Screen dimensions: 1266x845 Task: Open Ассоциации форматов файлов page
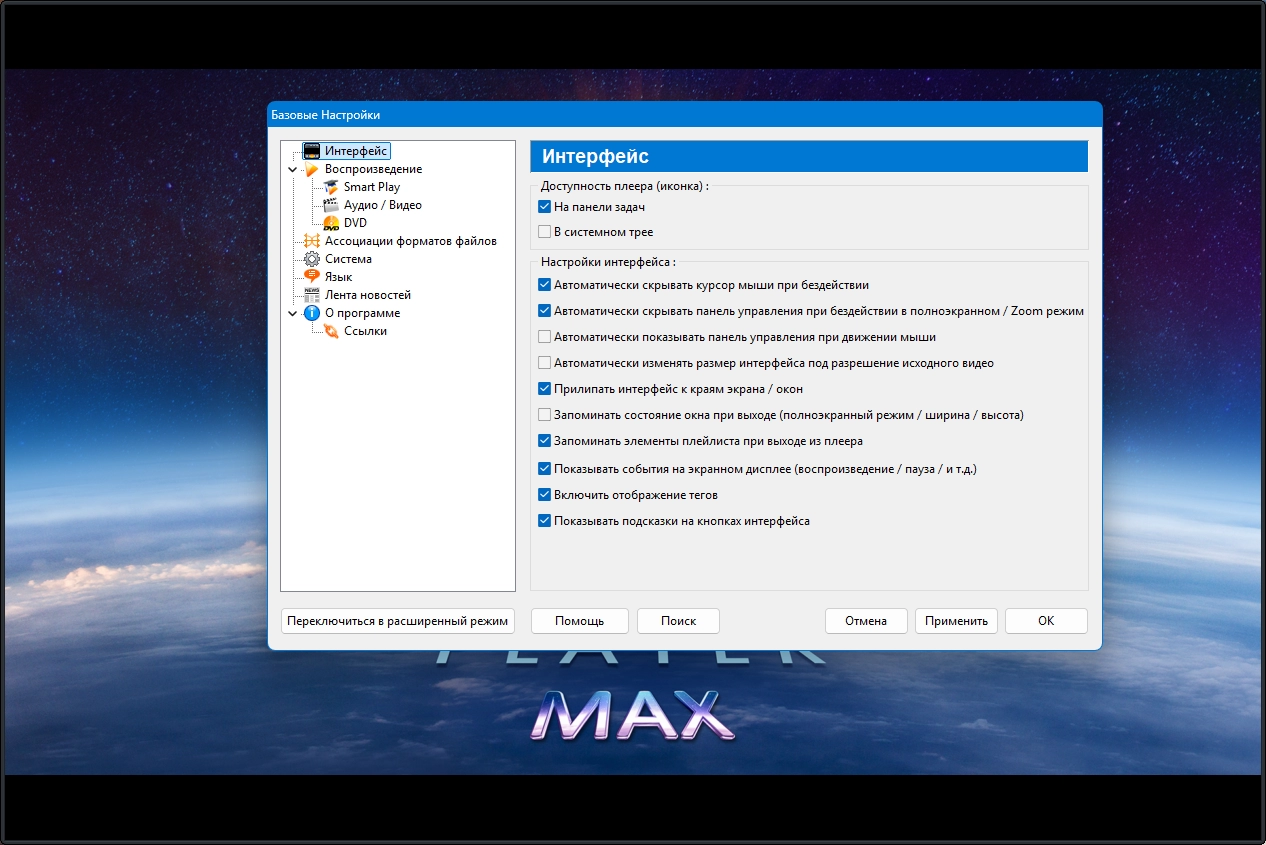(x=410, y=241)
